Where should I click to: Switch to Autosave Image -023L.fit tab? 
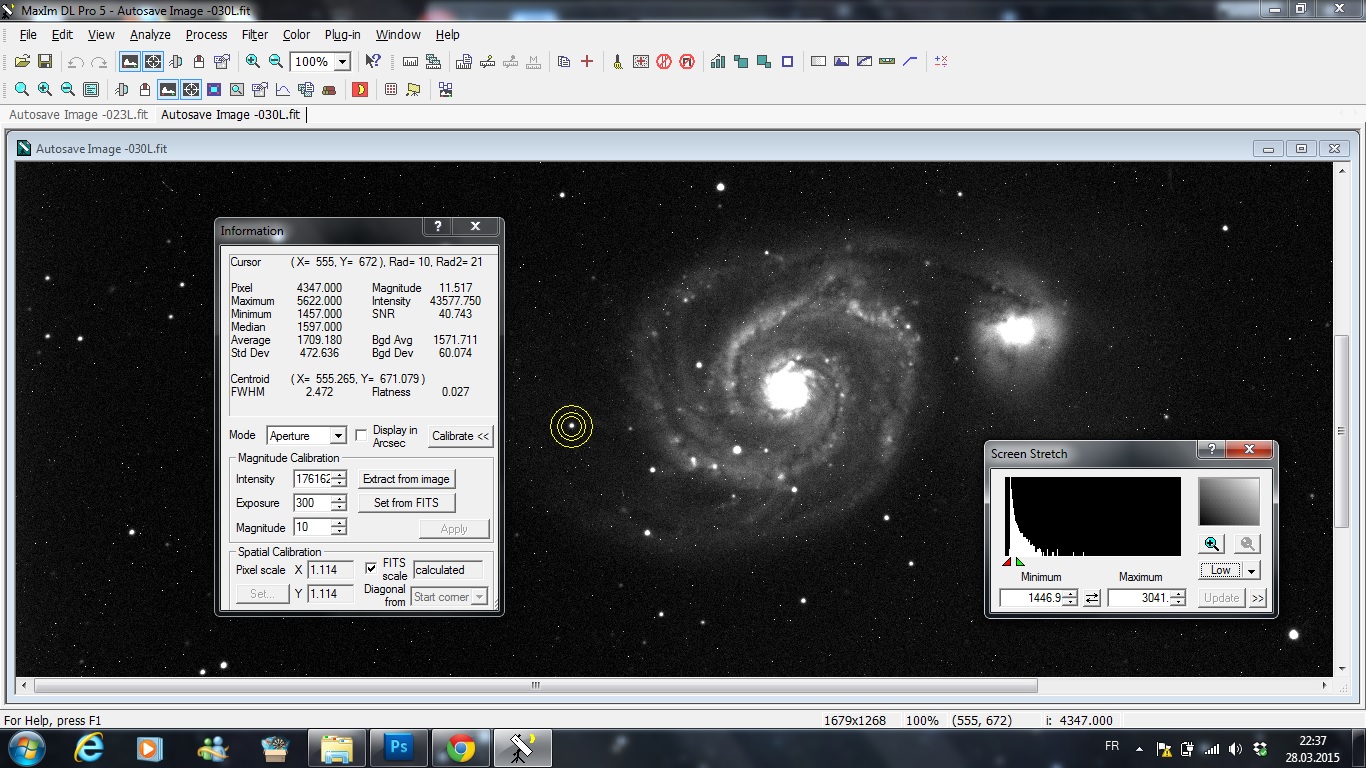[x=78, y=115]
